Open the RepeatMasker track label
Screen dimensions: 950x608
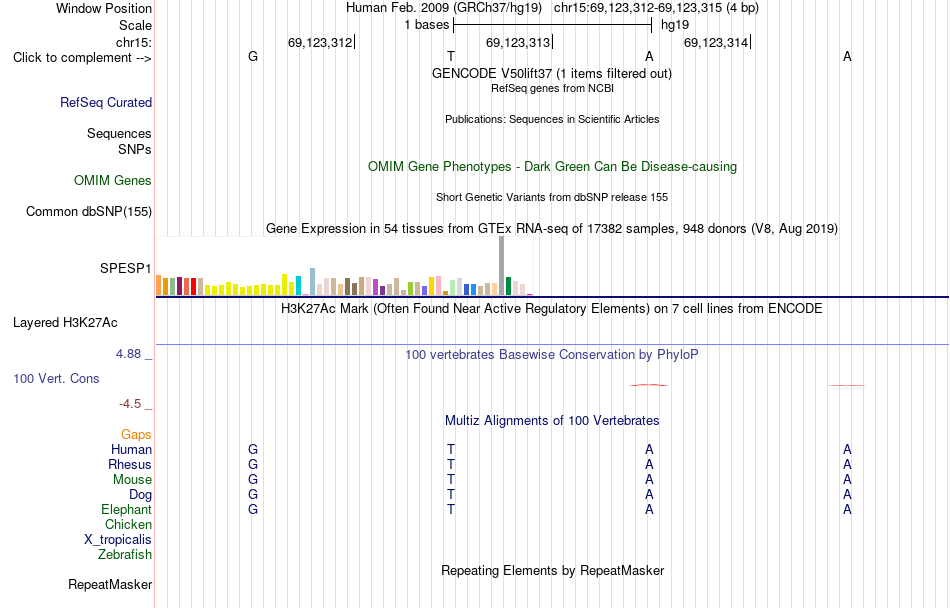(x=110, y=584)
